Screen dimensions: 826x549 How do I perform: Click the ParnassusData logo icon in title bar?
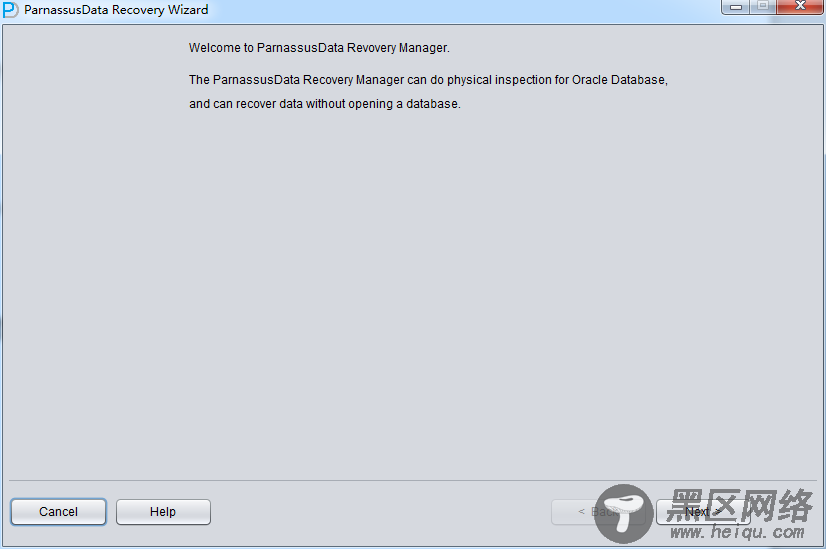tap(11, 10)
